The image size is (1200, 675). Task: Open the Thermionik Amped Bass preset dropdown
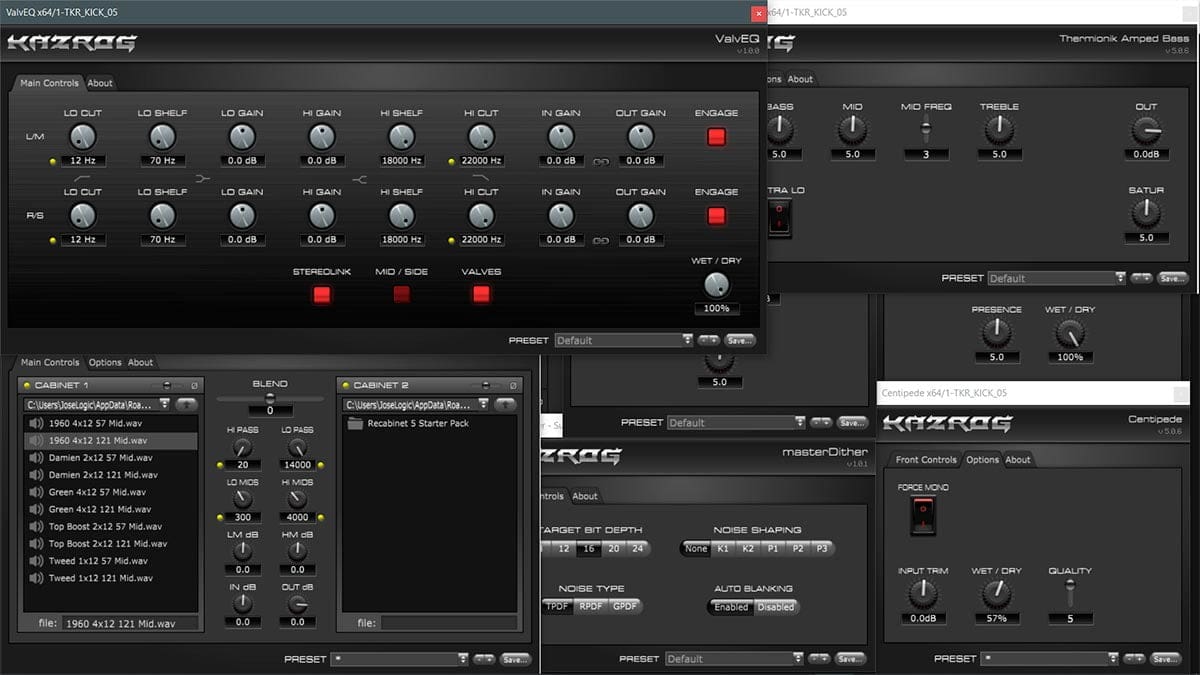tap(1057, 278)
